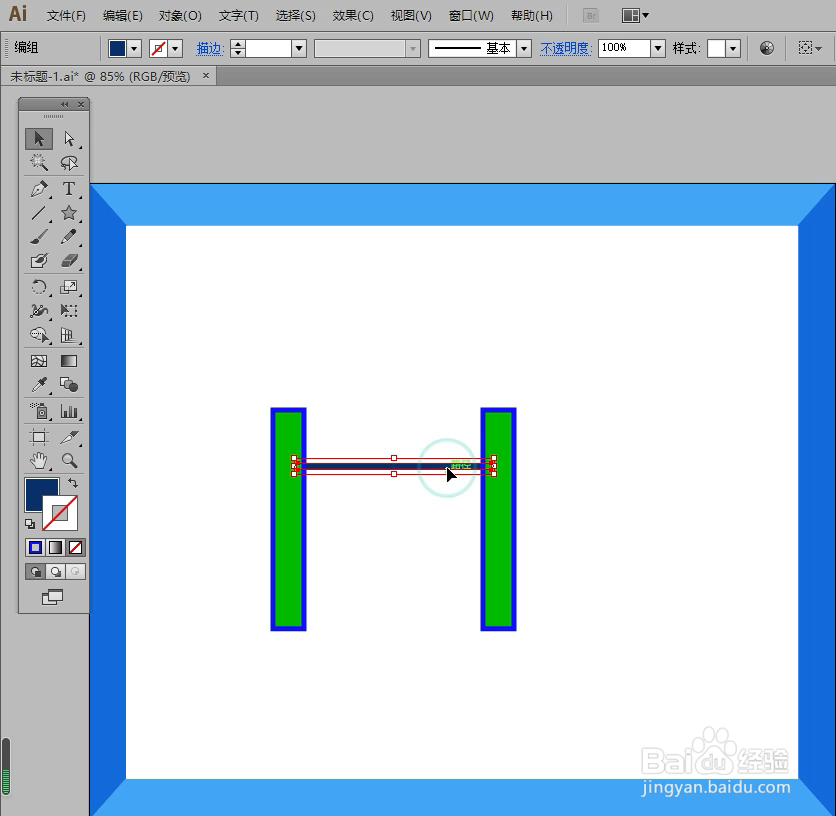Select the Lasso tool

click(69, 163)
